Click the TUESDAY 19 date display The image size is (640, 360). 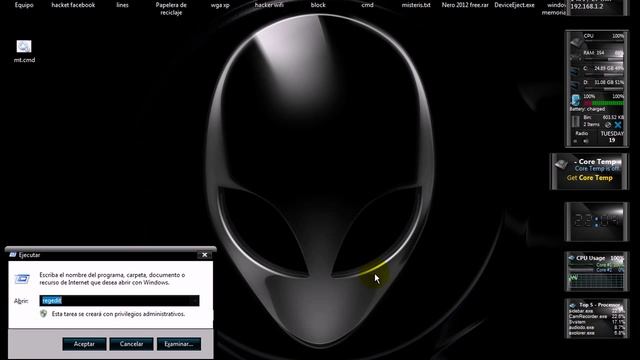pos(612,137)
